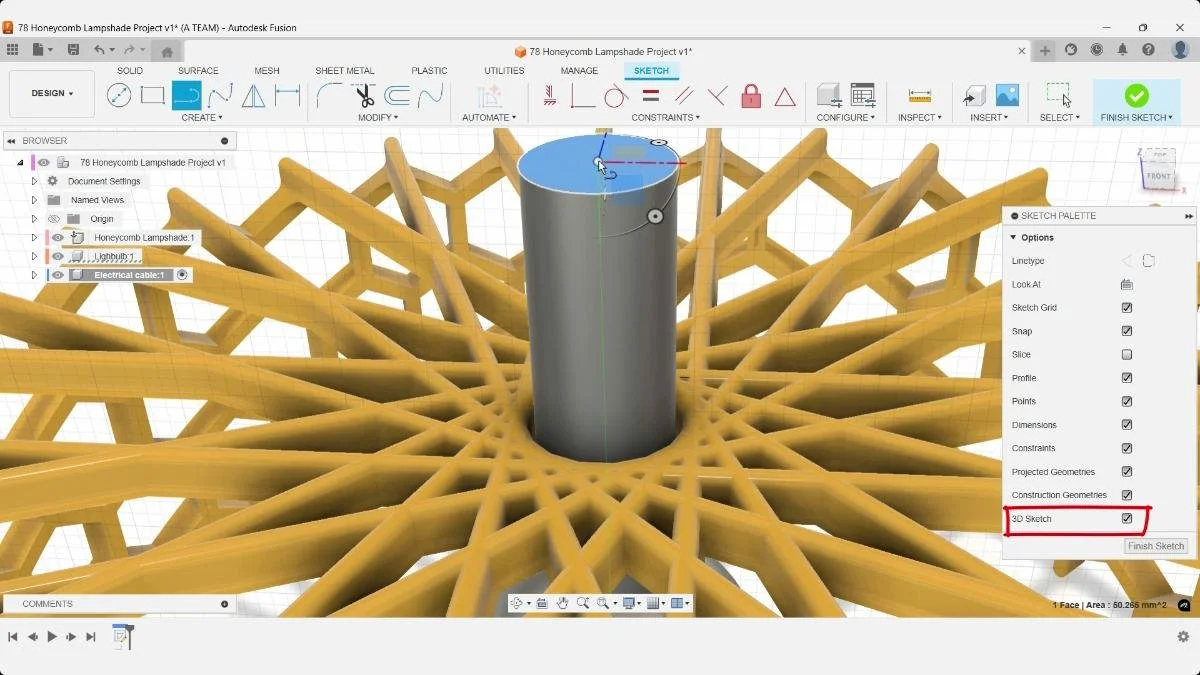Apply the Coincident constraint
Viewport: 1200px width, 675px height.
(583, 96)
